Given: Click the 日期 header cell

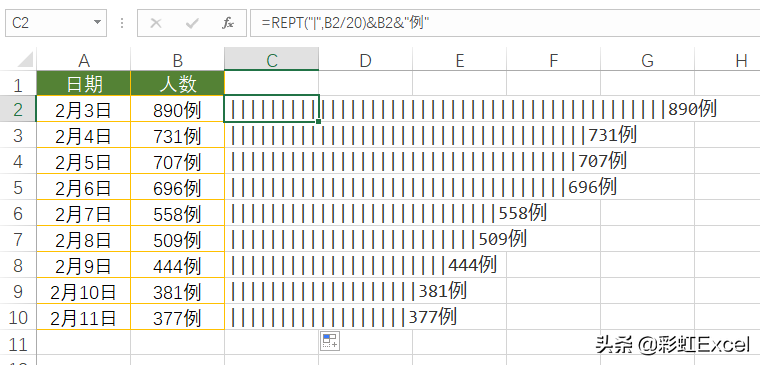Looking at the screenshot, I should pos(84,83).
